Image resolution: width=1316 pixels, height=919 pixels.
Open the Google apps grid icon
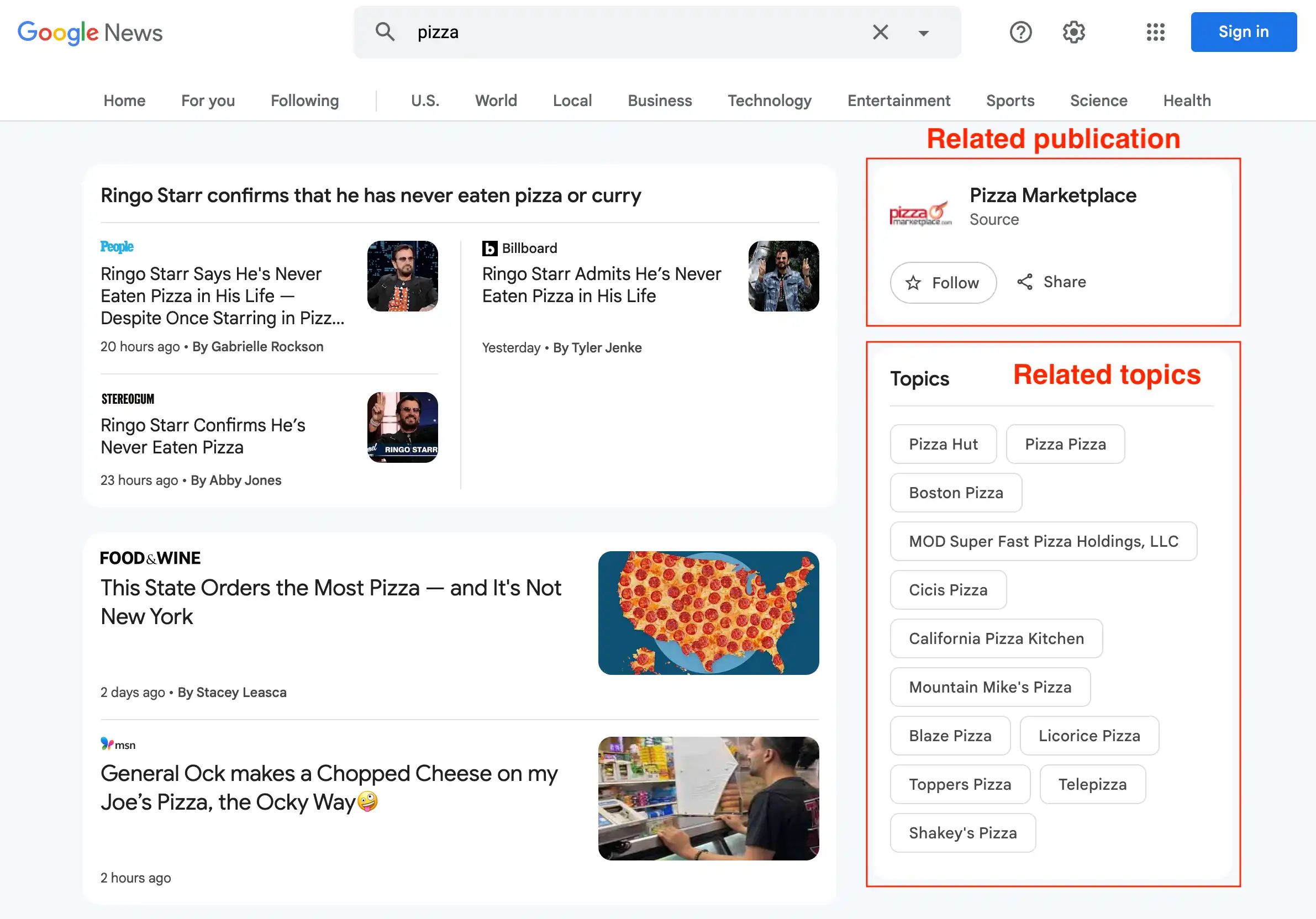(1156, 32)
